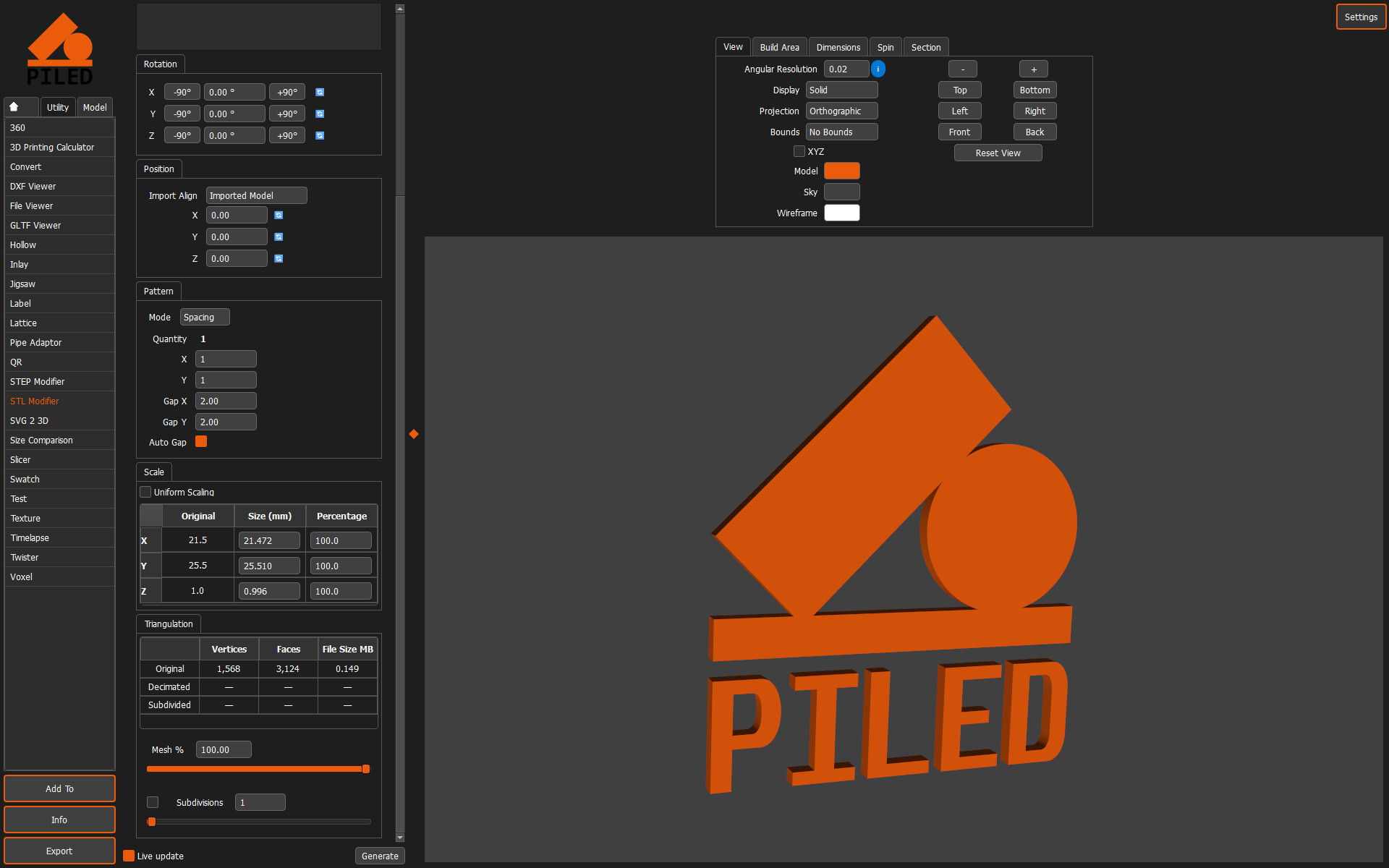This screenshot has height=868, width=1389.
Task: Open the Dimensions tab
Action: pos(838,48)
